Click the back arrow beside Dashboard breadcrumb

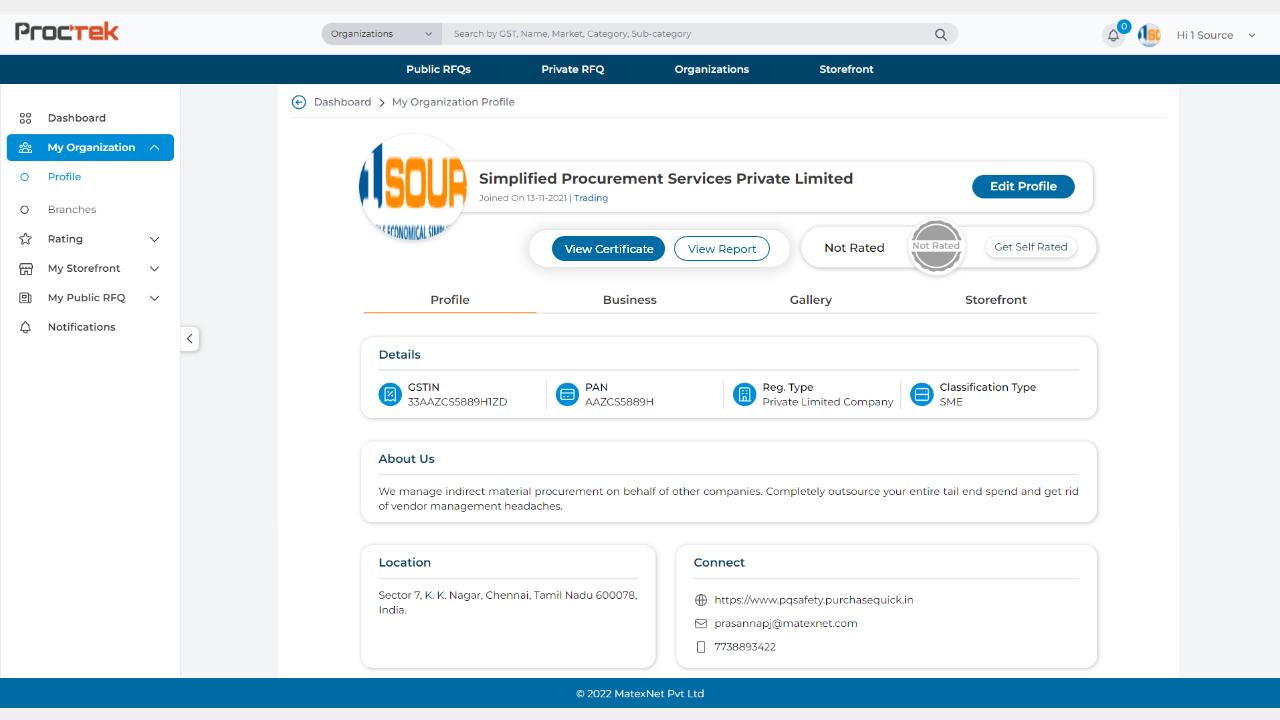(299, 102)
